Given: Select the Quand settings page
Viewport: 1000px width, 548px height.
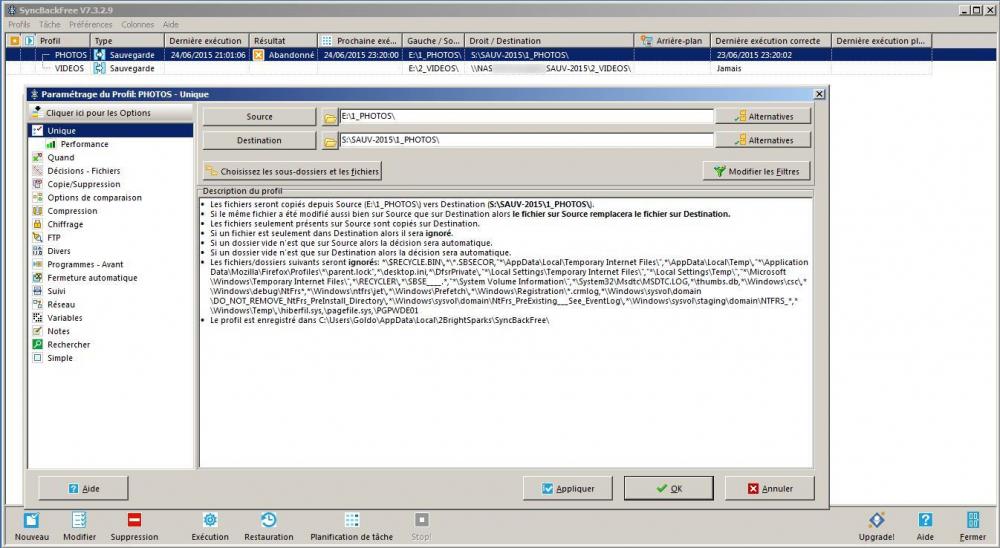Looking at the screenshot, I should click(61, 158).
